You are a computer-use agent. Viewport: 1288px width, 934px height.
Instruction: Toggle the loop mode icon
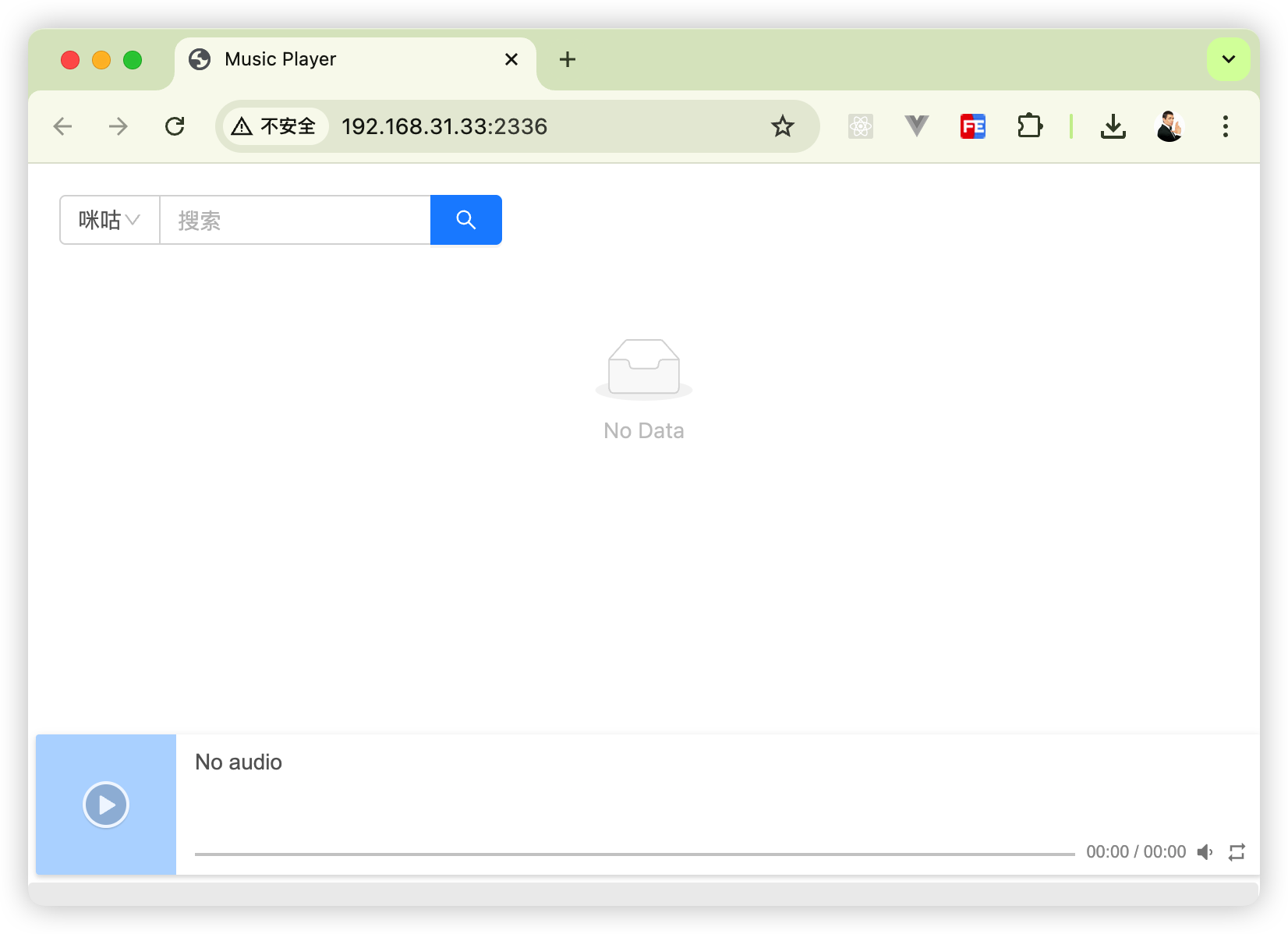1237,852
